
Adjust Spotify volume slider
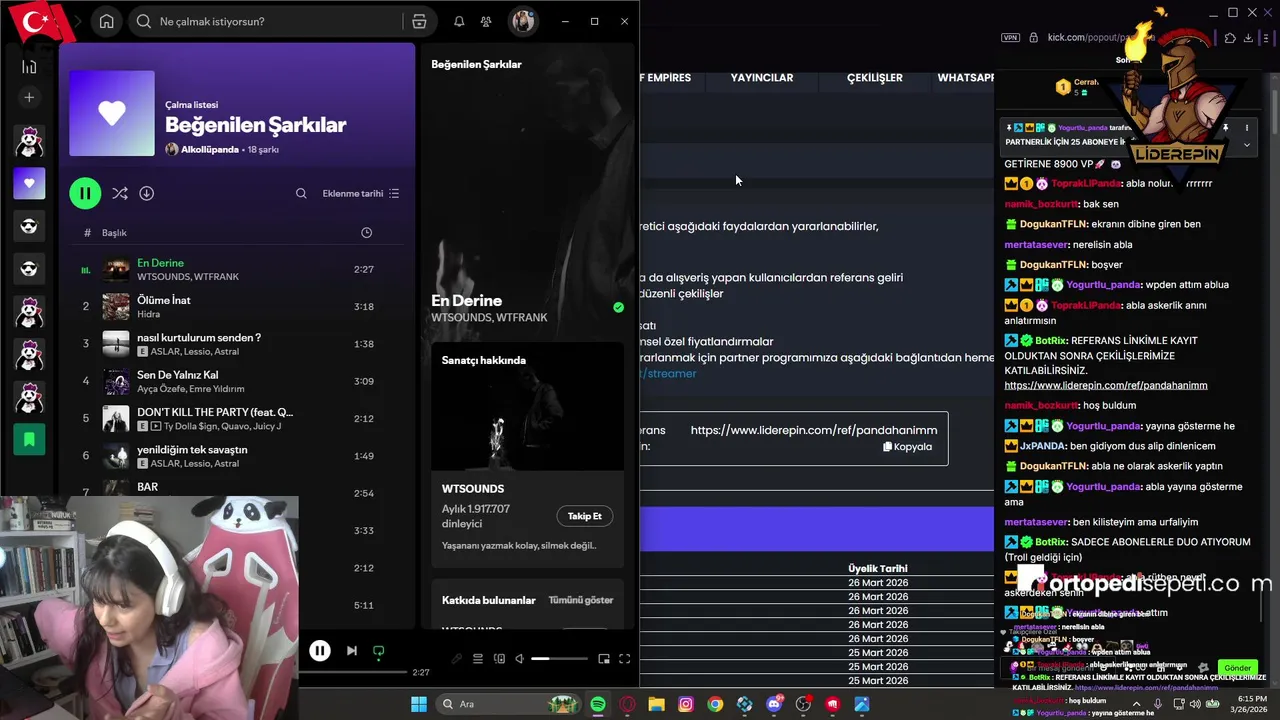(559, 659)
